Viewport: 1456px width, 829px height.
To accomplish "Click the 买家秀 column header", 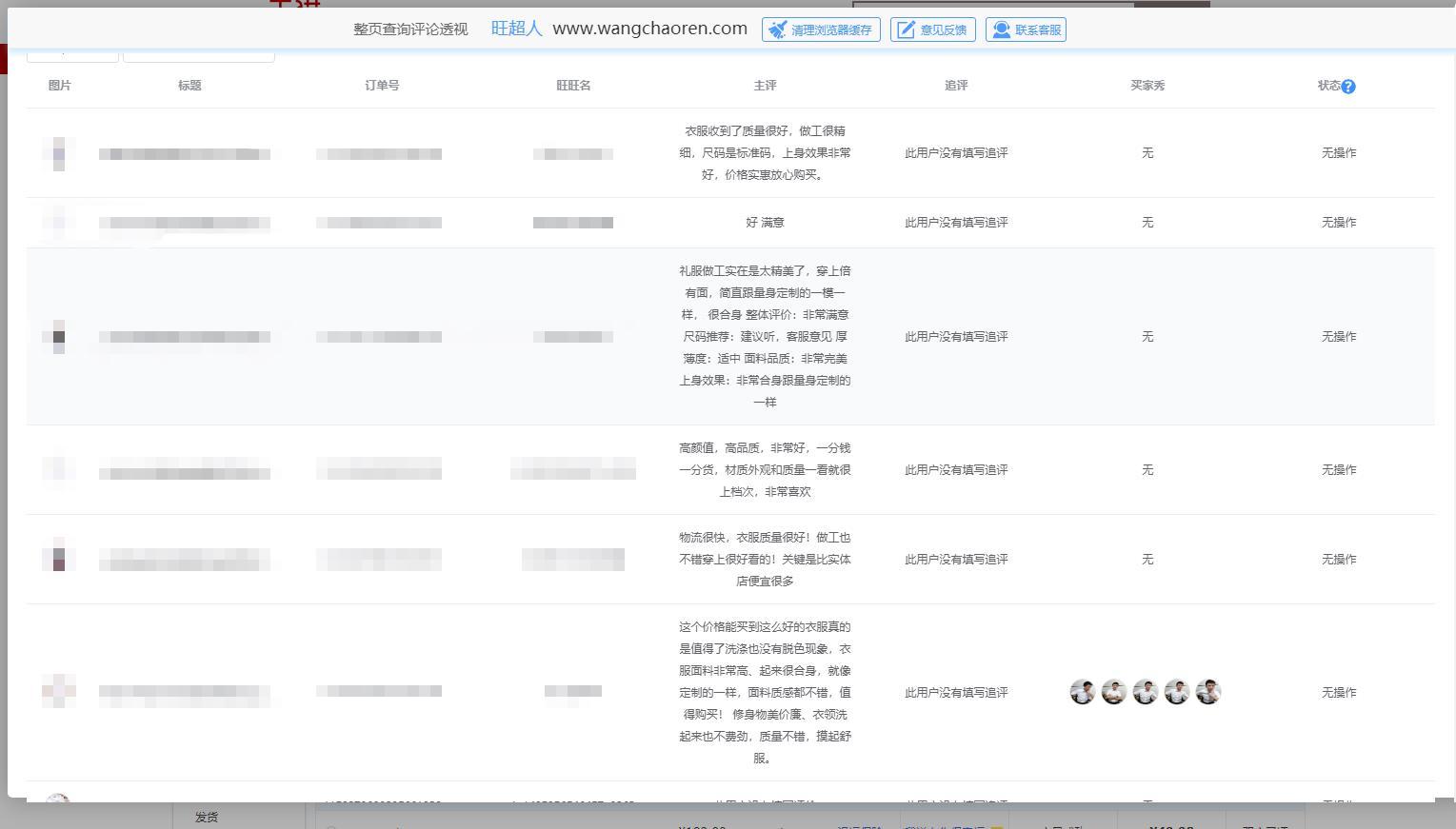I will [1147, 86].
